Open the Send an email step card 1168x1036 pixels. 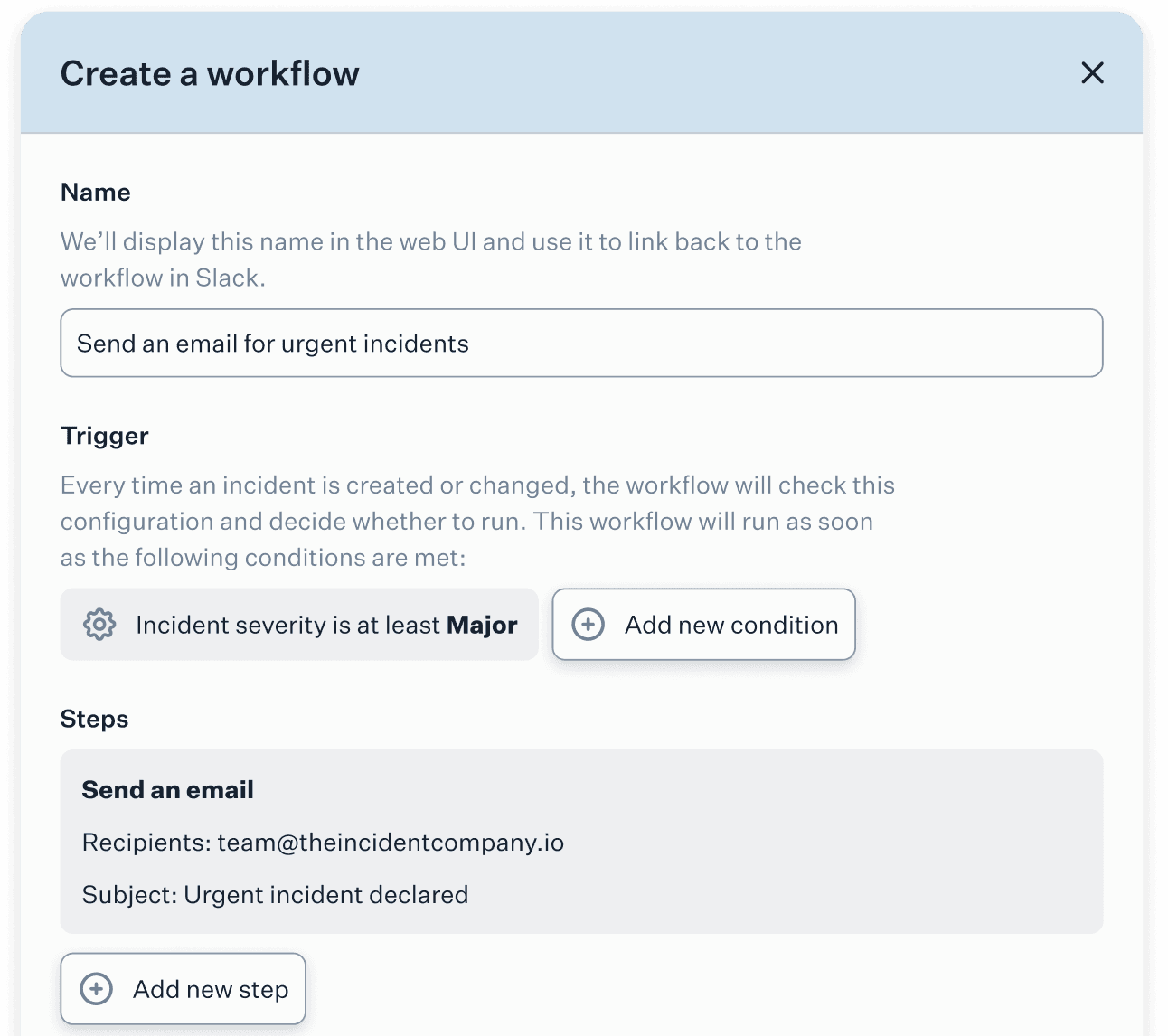581,842
